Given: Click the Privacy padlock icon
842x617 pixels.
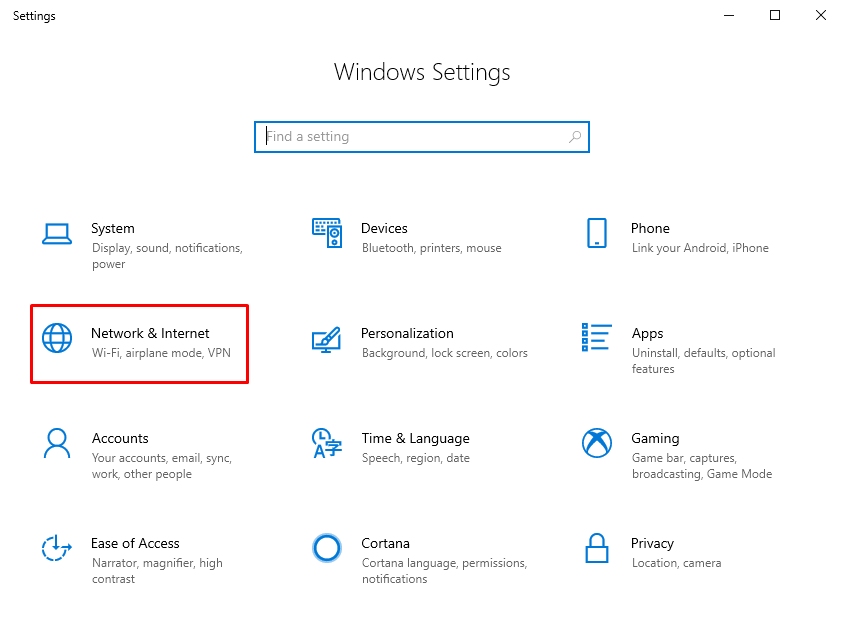Looking at the screenshot, I should coord(597,548).
